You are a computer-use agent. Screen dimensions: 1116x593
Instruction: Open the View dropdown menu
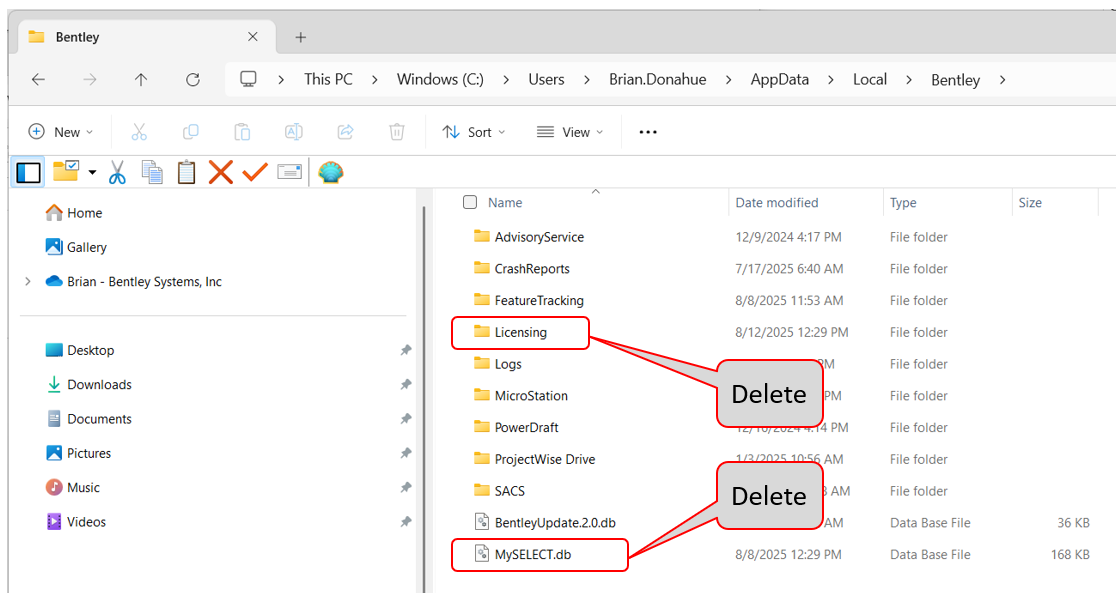[570, 132]
